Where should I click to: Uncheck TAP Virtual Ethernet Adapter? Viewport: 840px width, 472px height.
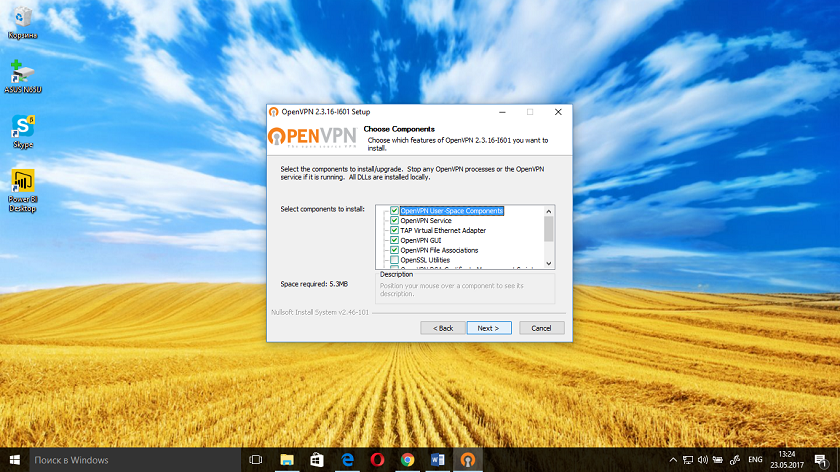394,230
